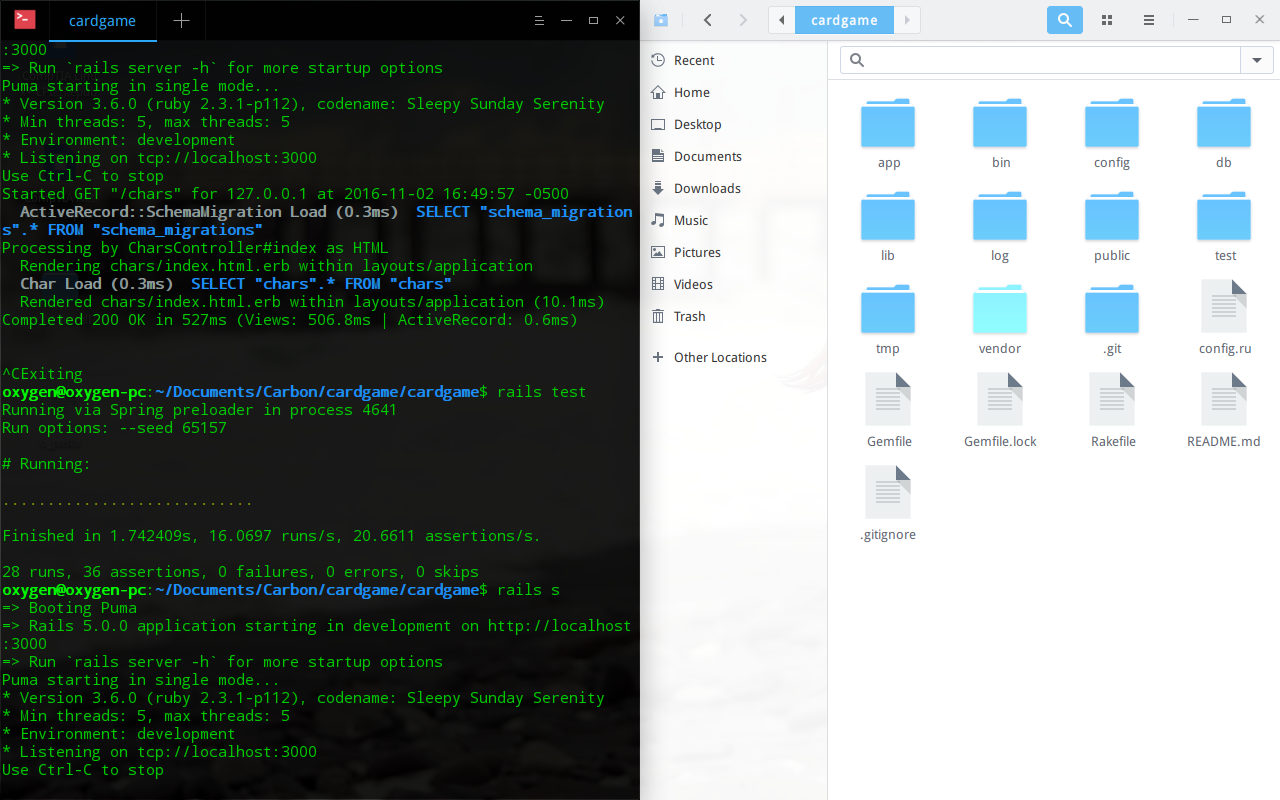Image resolution: width=1280 pixels, height=800 pixels.
Task: Click Other Locations in sidebar
Action: click(x=720, y=357)
